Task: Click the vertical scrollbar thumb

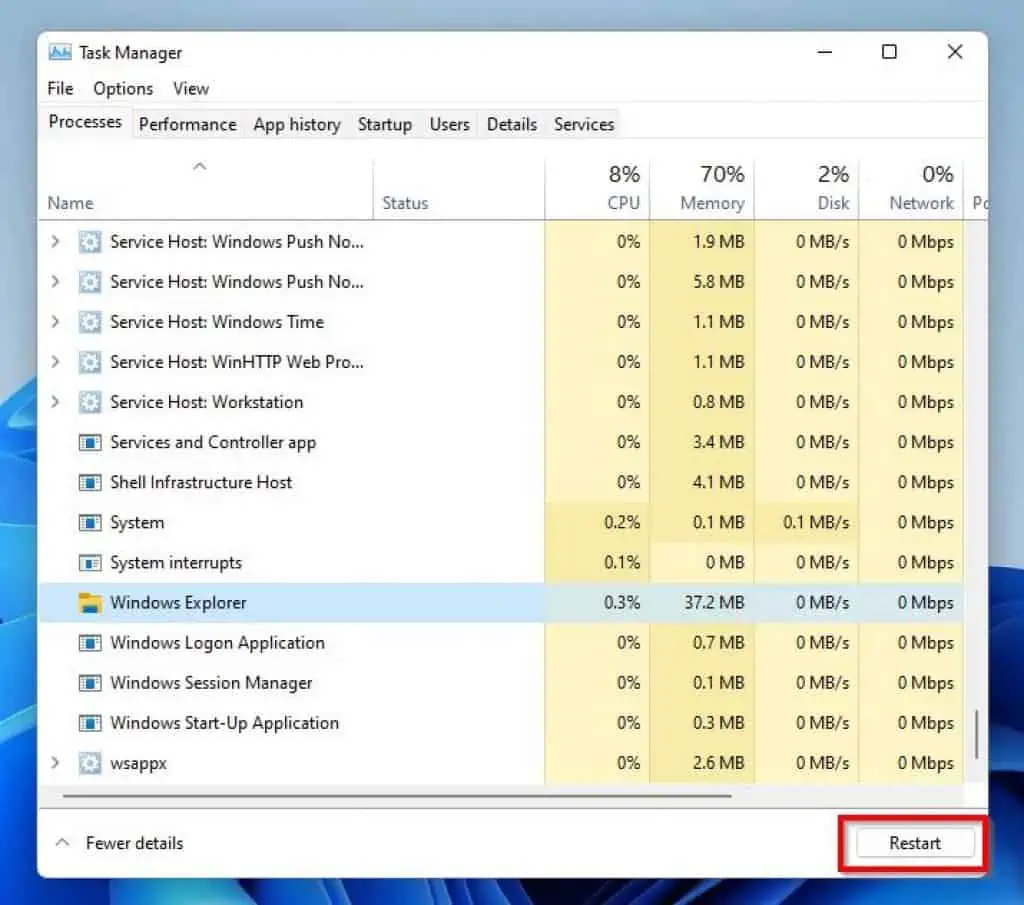Action: pyautogui.click(x=976, y=735)
